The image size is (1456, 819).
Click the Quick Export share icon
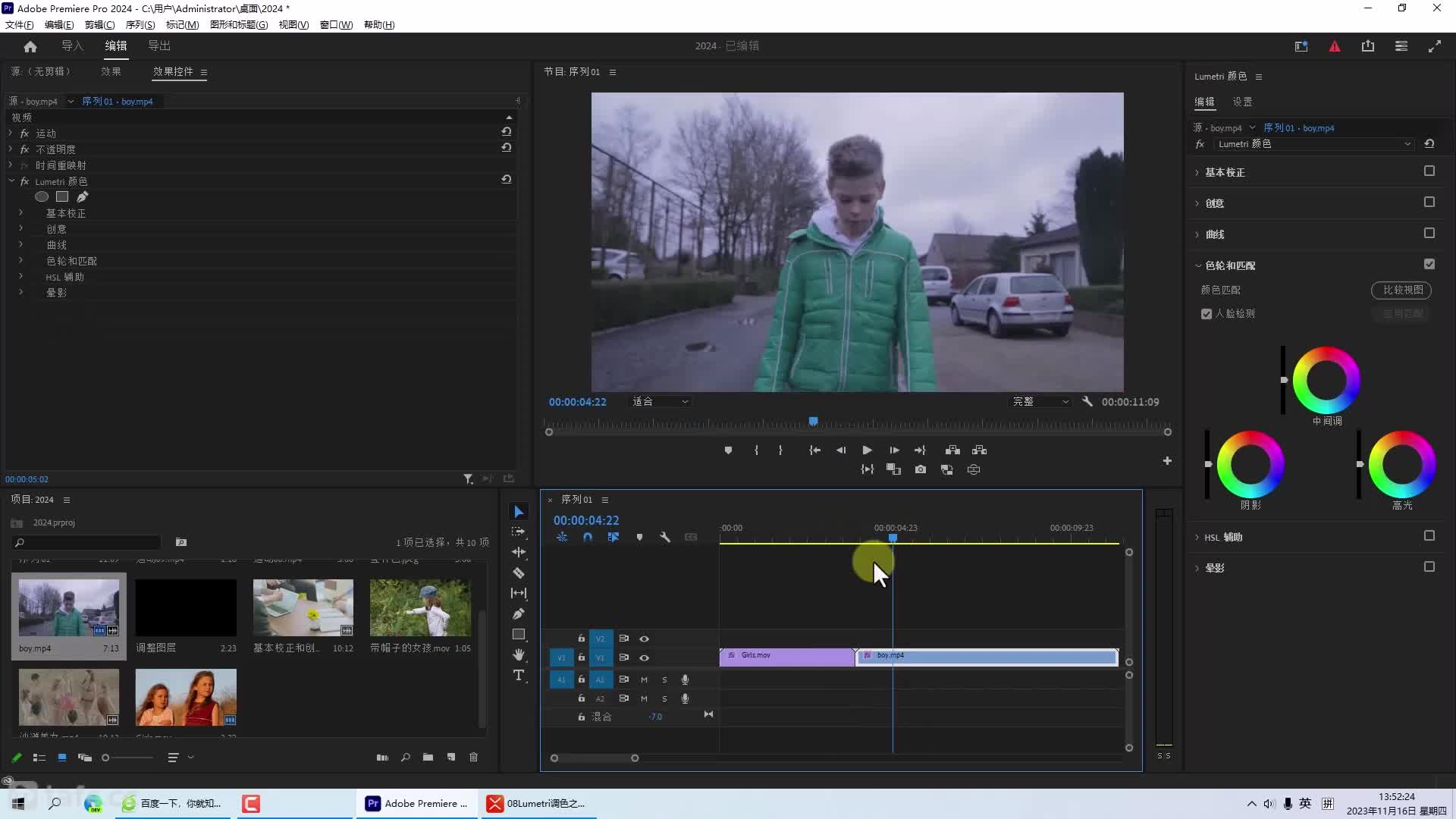[1368, 46]
